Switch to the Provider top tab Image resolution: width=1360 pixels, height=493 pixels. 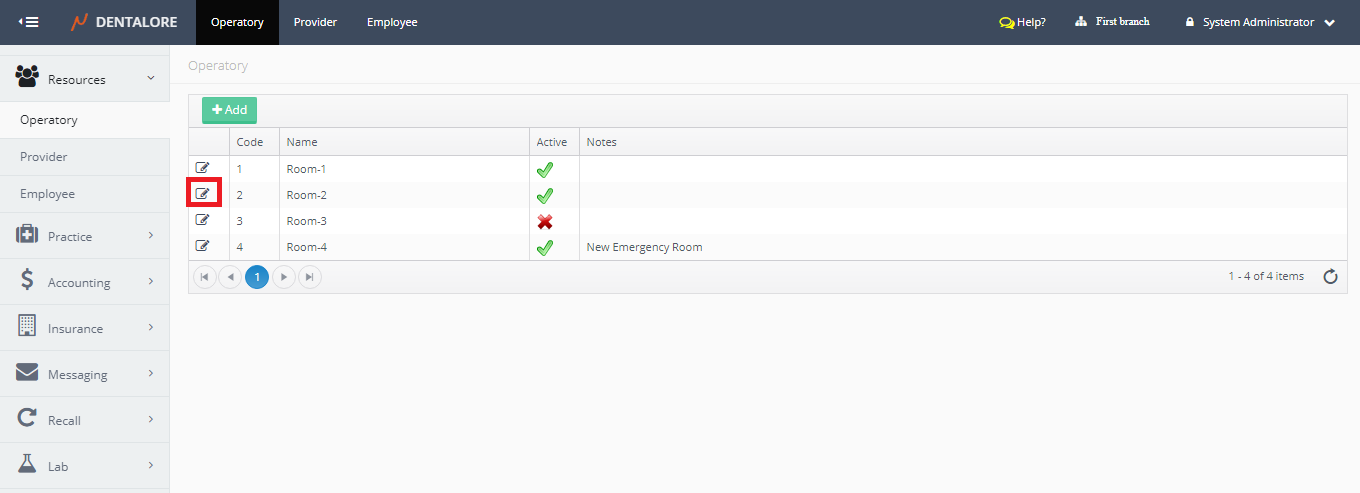coord(315,22)
